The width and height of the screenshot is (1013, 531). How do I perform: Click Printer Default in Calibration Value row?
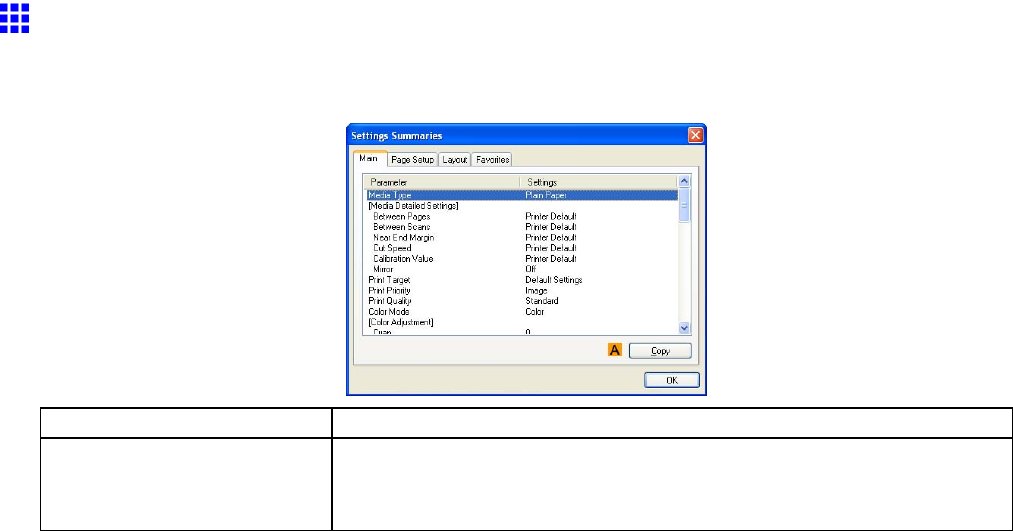(x=550, y=258)
